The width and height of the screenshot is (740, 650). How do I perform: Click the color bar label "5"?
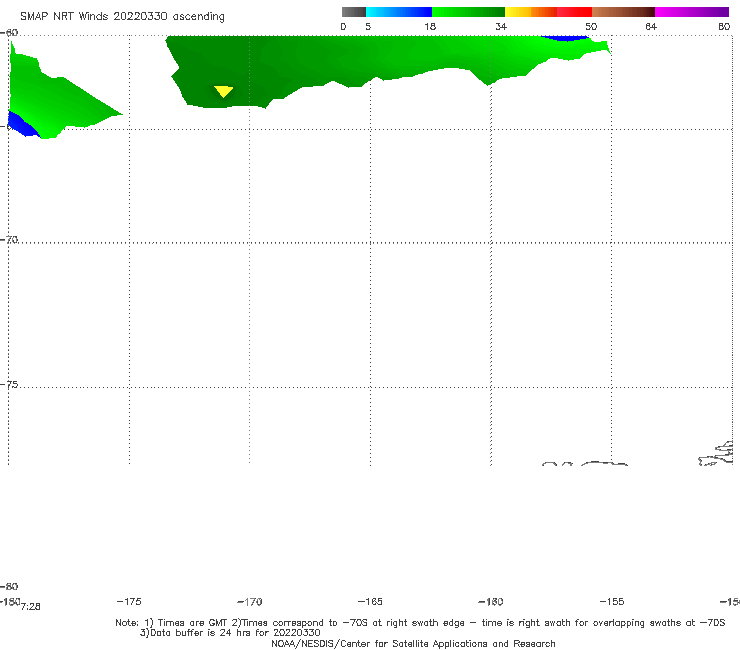(x=368, y=26)
